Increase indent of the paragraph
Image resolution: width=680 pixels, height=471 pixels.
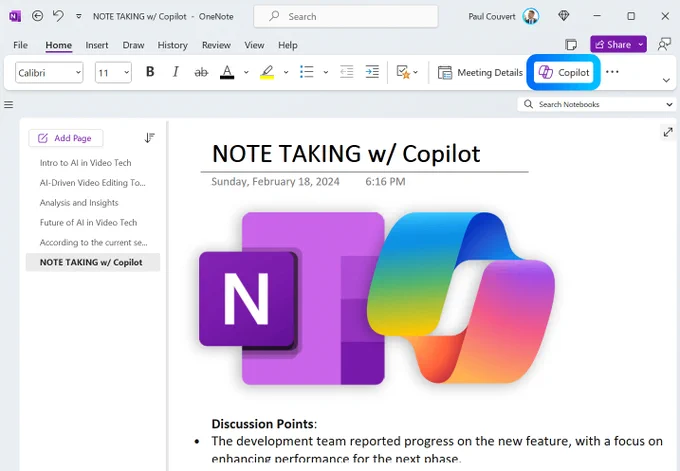tap(372, 72)
